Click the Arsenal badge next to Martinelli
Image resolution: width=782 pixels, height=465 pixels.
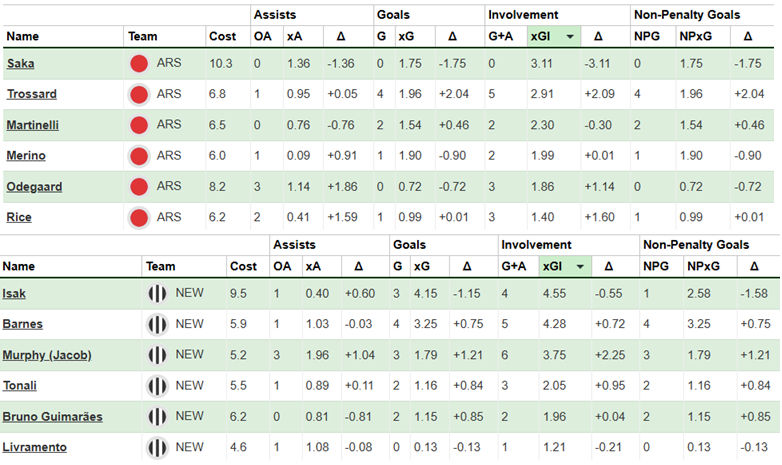139,126
